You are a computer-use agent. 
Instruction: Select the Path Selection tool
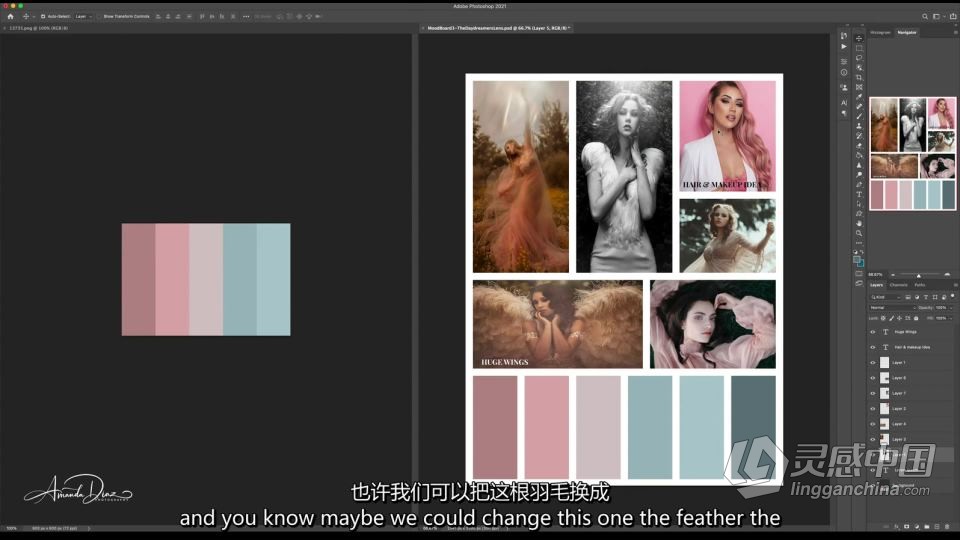coord(859,204)
